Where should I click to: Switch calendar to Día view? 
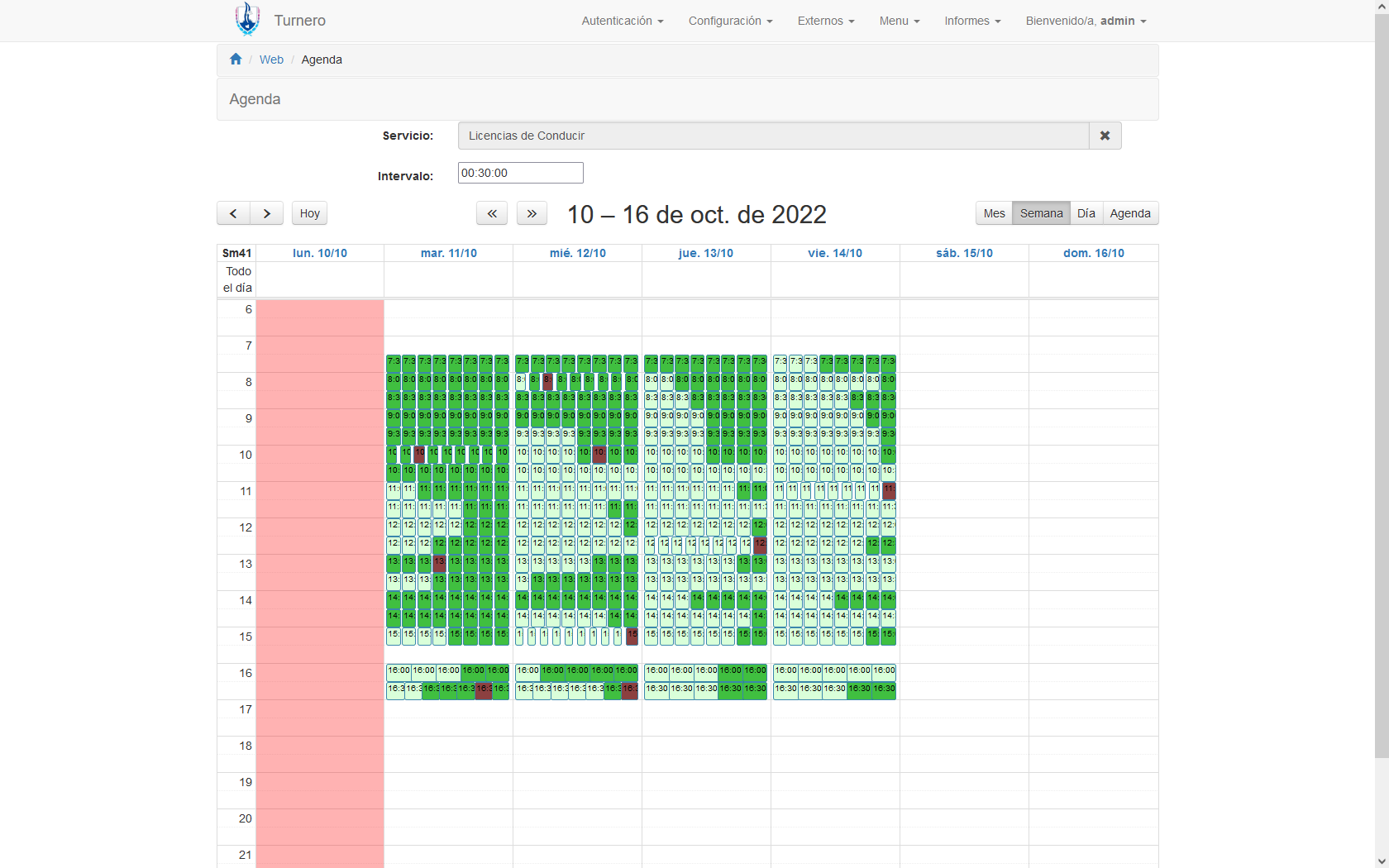1086,213
